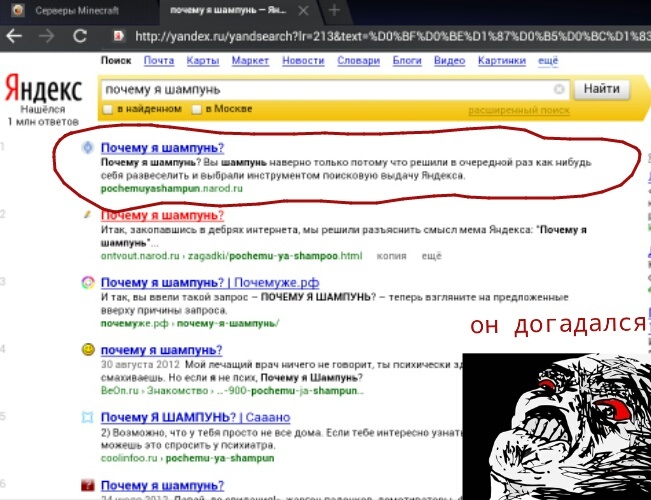Viewport: 651px width, 500px height.
Task: Expand 'ещё' options under ontvout.narod.ru result
Action: pyautogui.click(x=431, y=256)
